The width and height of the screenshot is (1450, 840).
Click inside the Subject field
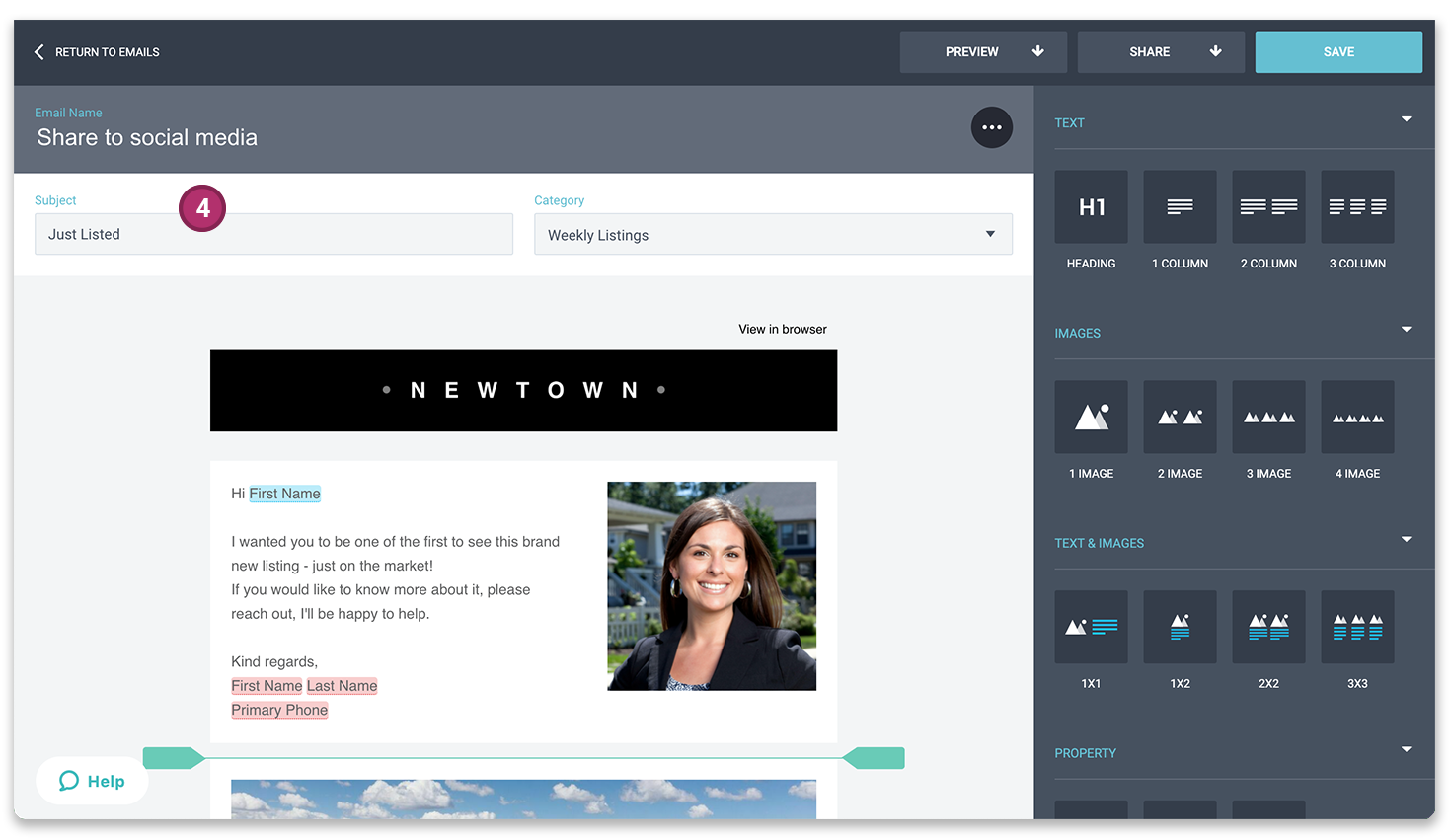tap(273, 234)
